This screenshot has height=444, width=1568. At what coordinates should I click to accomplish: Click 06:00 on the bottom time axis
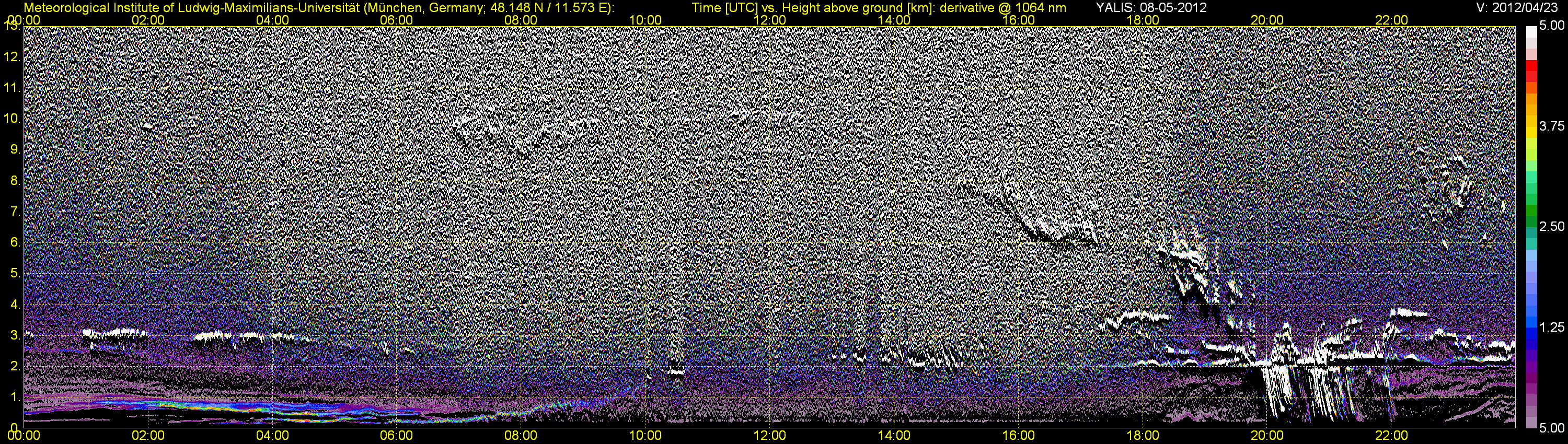click(397, 436)
